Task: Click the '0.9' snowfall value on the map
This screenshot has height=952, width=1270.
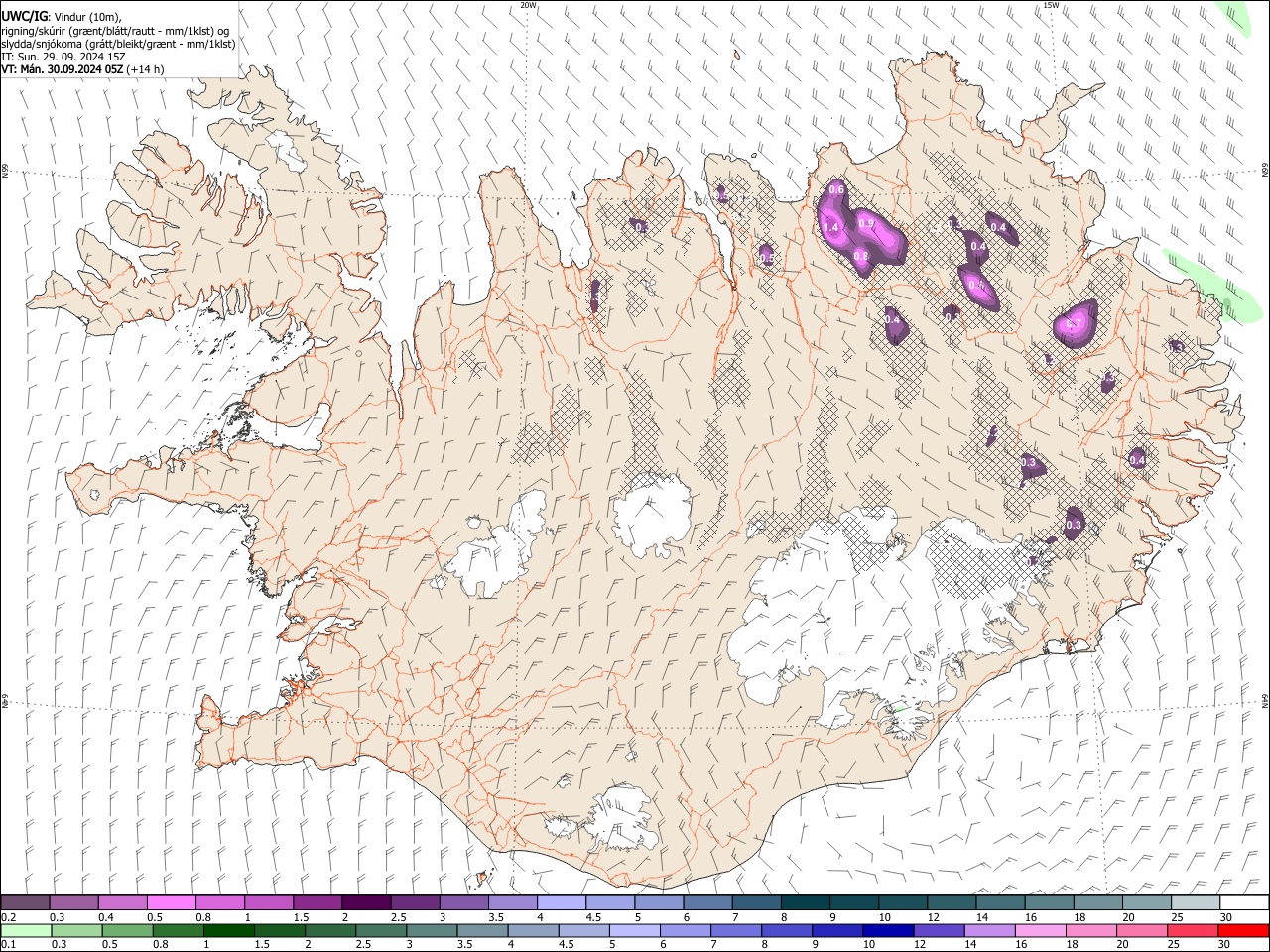Action: coord(866,224)
